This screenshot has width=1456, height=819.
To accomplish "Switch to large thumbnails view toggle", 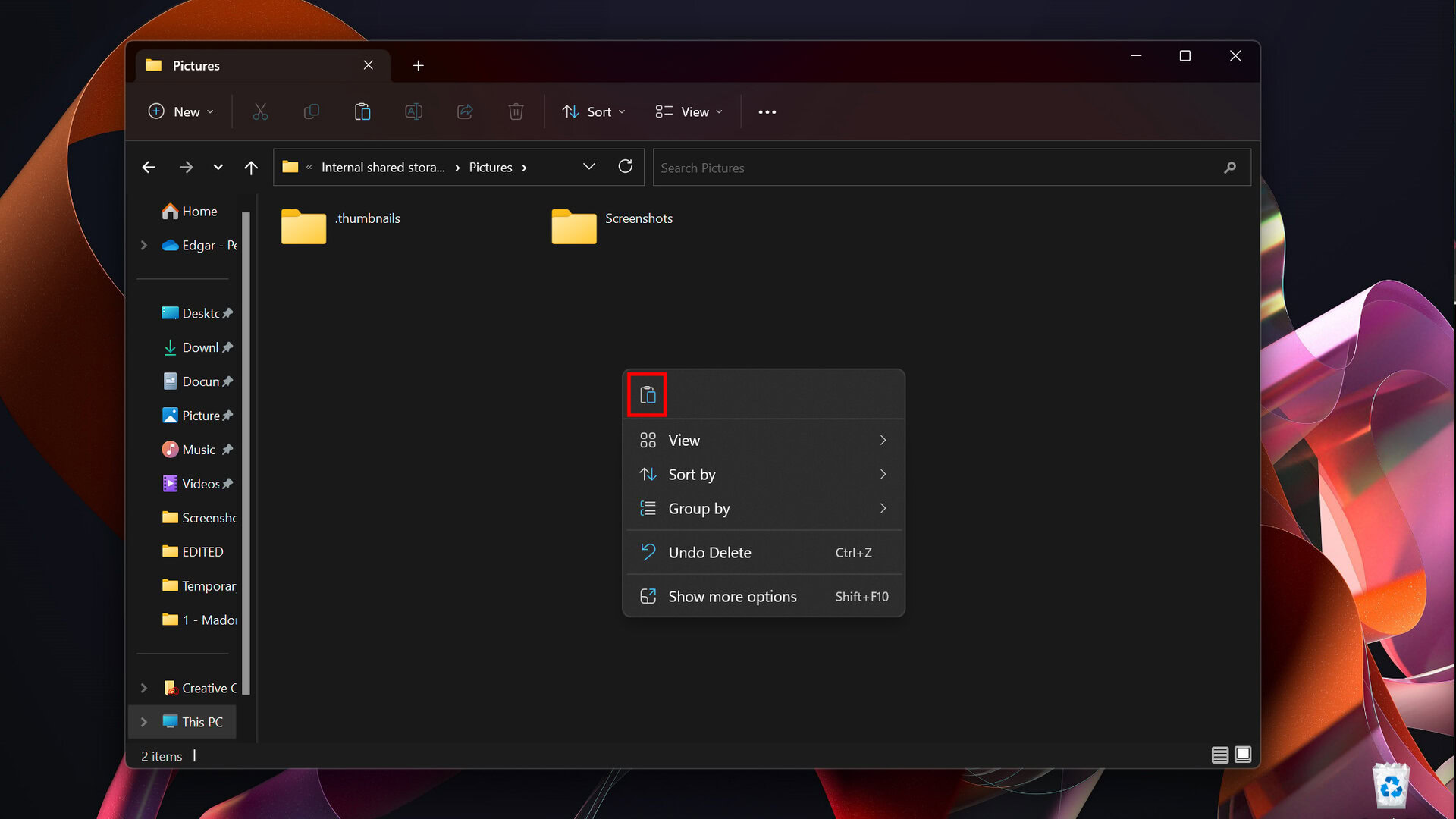I will (1243, 755).
